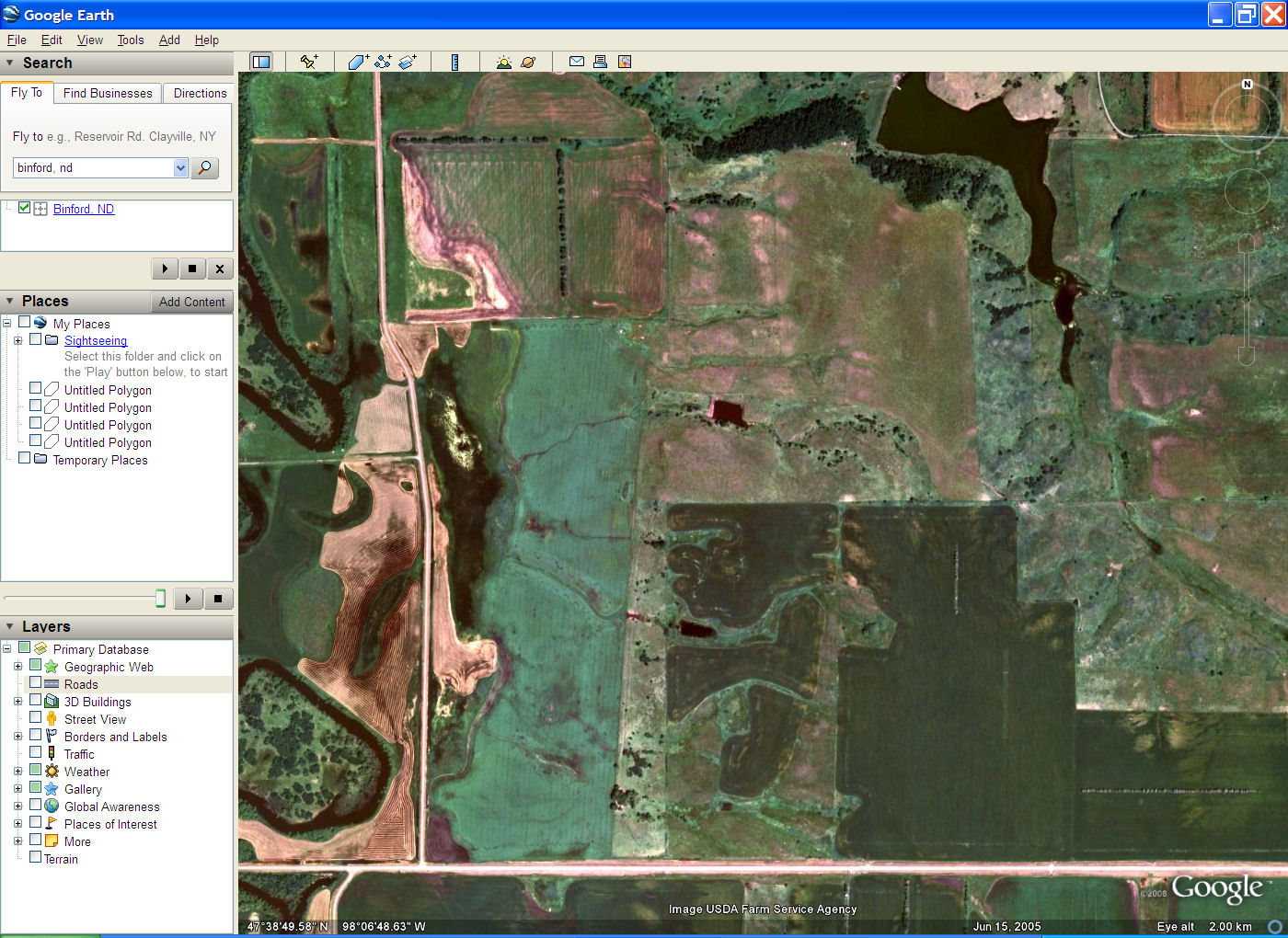Collapse the Places panel header triangle
The image size is (1288, 938).
pos(10,301)
